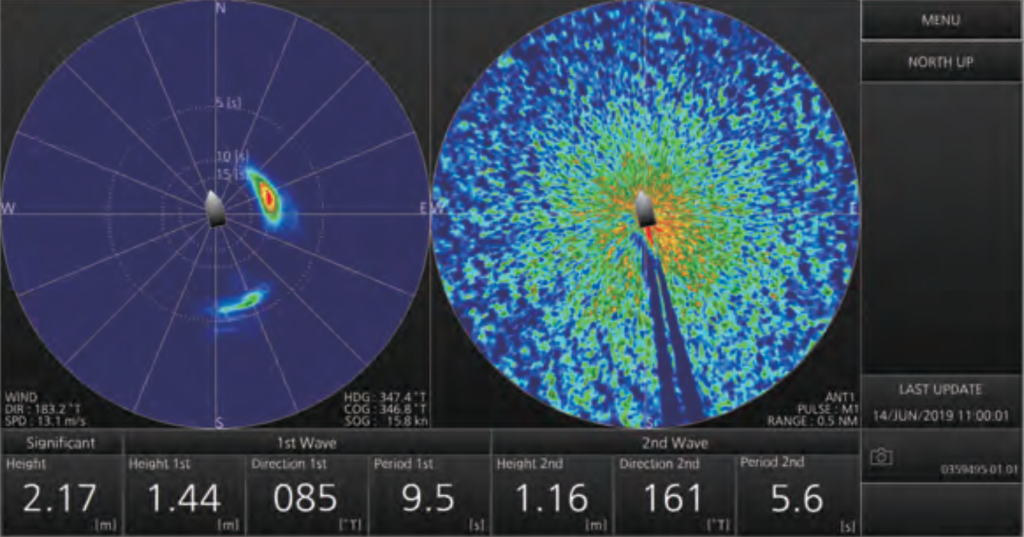Toggle the NORTH UP orientation mode
1024x537 pixels.
tap(940, 62)
